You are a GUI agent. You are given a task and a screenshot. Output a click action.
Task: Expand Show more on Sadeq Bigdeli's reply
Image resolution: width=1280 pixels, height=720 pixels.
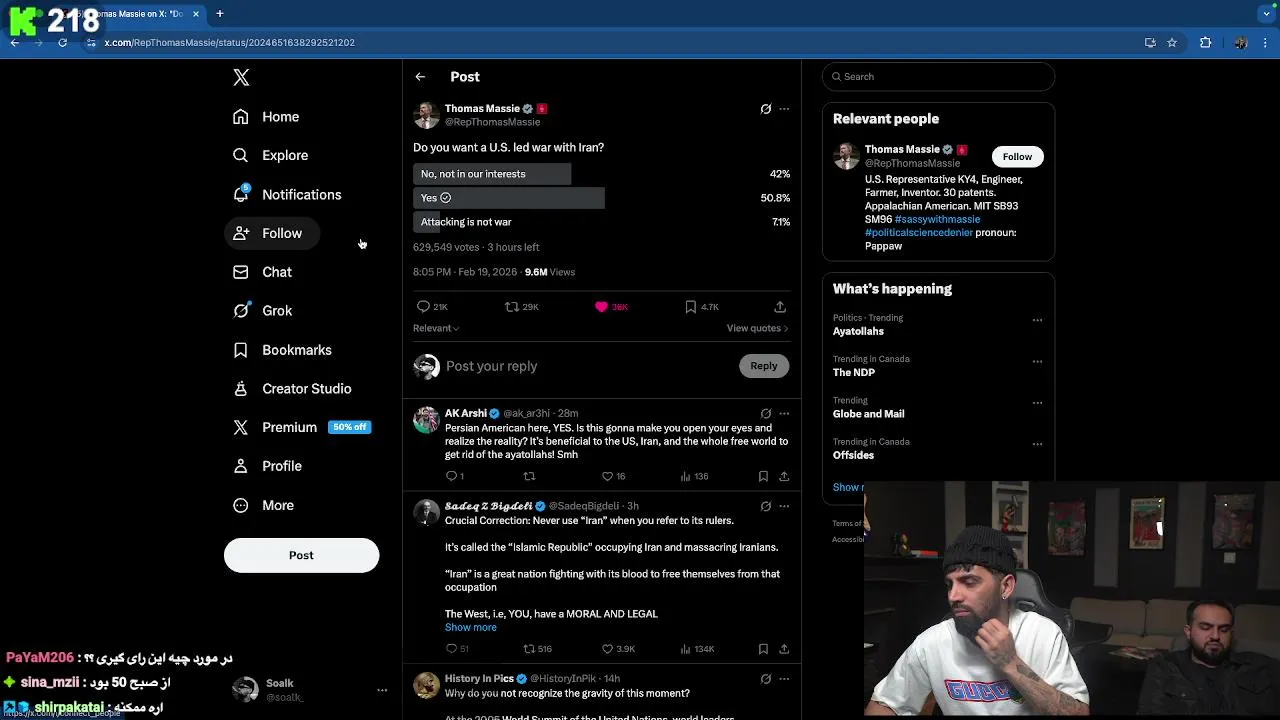click(x=470, y=627)
